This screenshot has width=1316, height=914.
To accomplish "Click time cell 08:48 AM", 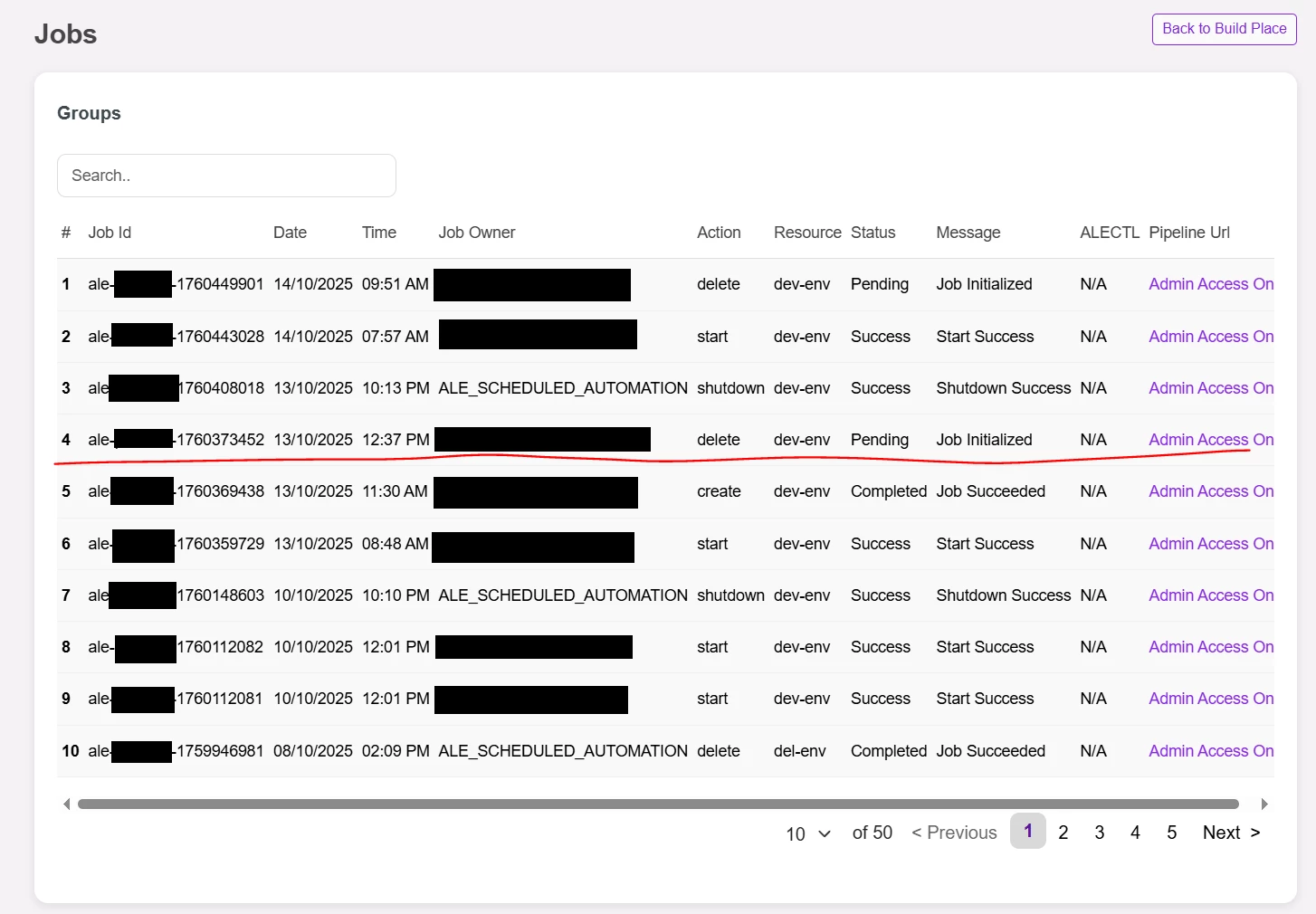I will [x=396, y=544].
